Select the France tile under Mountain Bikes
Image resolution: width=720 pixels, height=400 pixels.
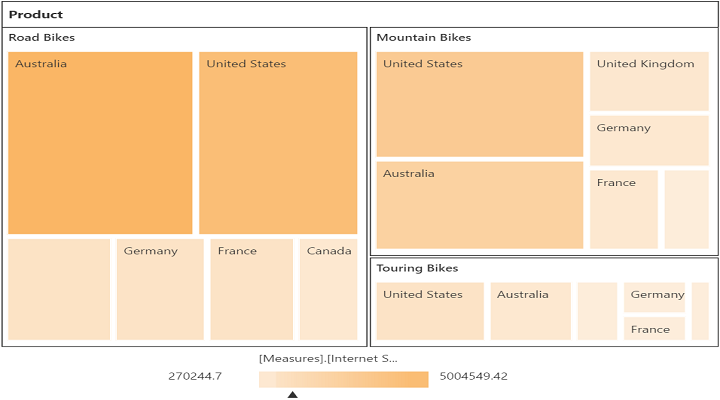tap(623, 209)
